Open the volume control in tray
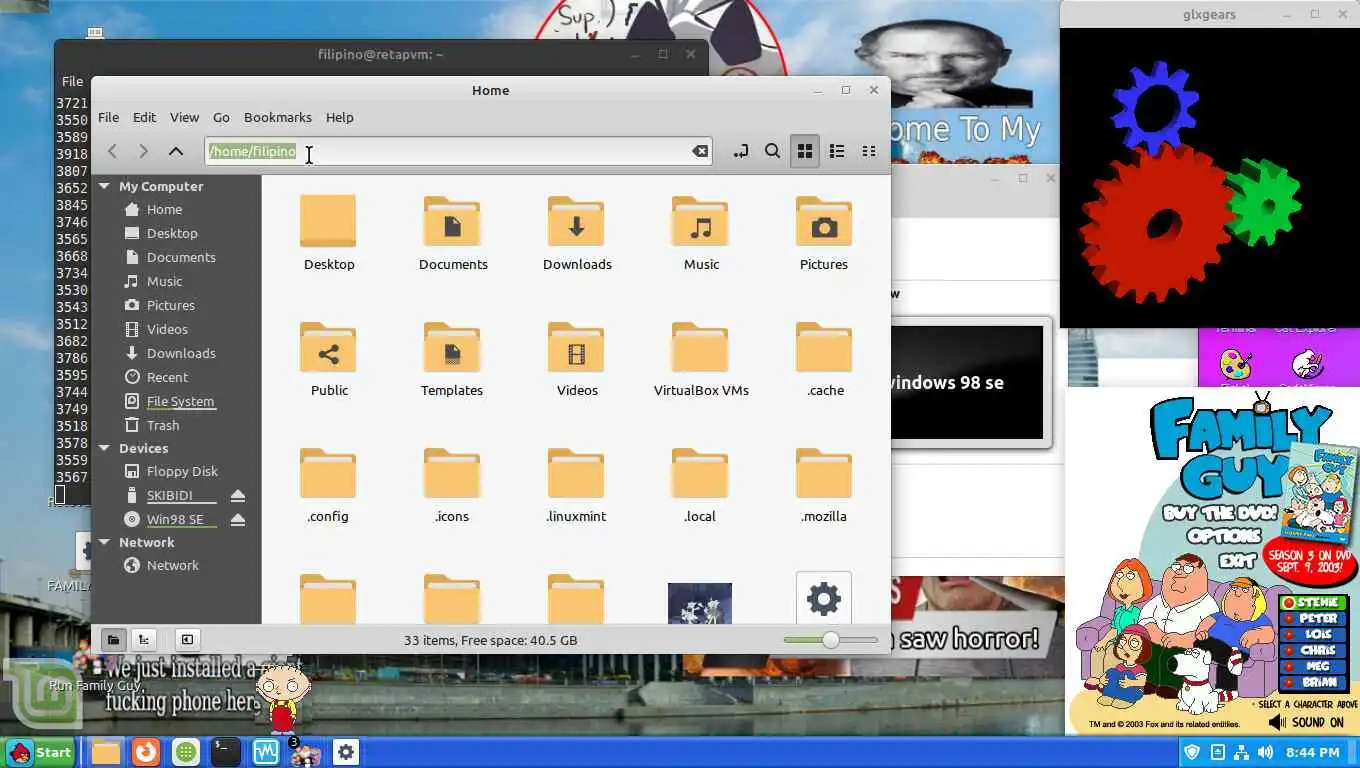 [x=1265, y=752]
